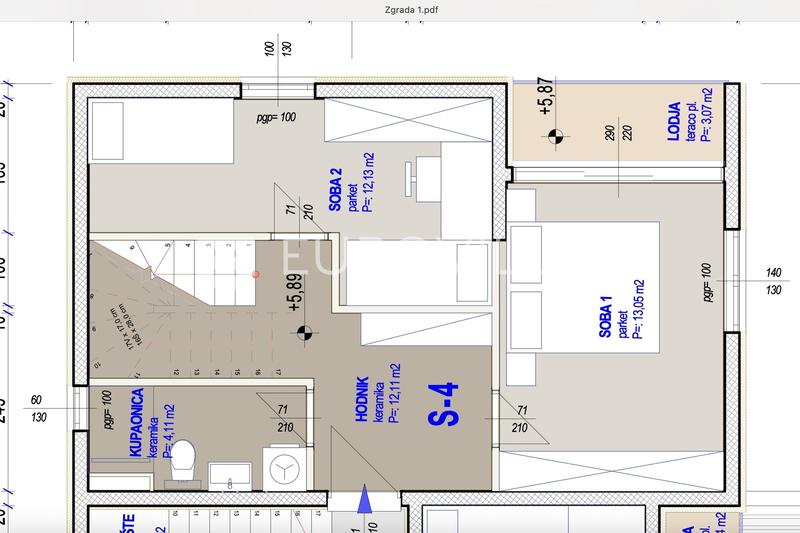This screenshot has height=533, width=800.
Task: Click the level marker symbol near +5,87
Action: [x=556, y=136]
